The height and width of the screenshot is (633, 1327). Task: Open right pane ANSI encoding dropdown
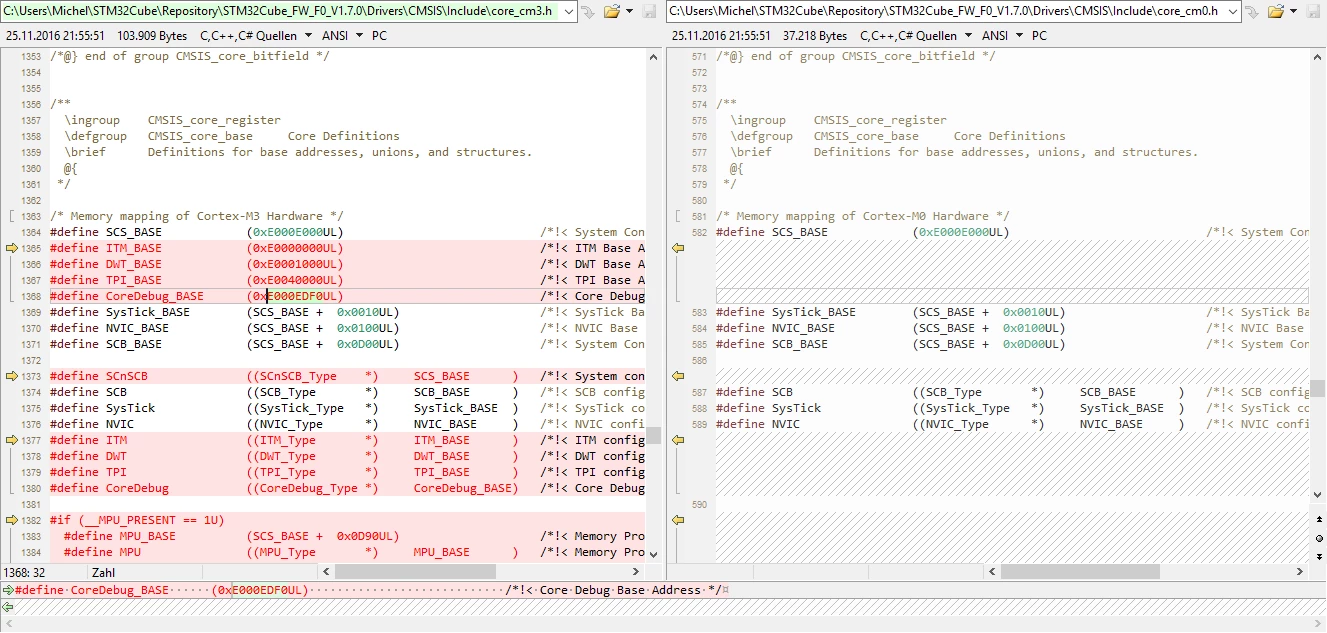click(x=1019, y=35)
